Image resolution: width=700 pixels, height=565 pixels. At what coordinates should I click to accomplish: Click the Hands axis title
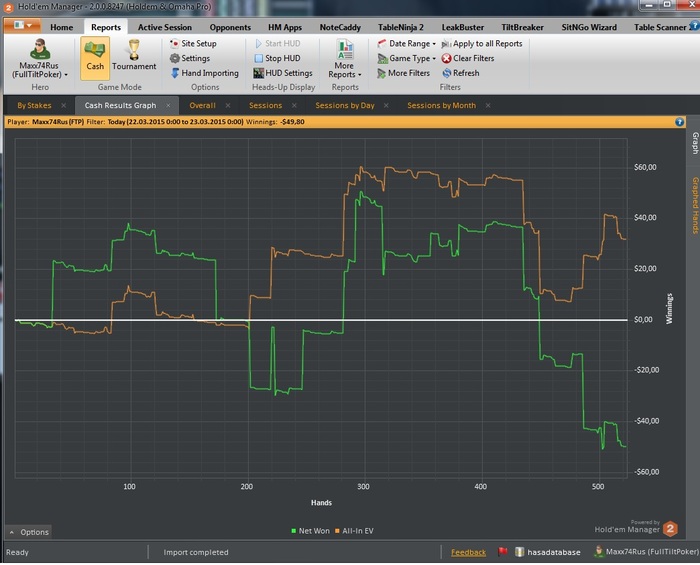coord(321,503)
